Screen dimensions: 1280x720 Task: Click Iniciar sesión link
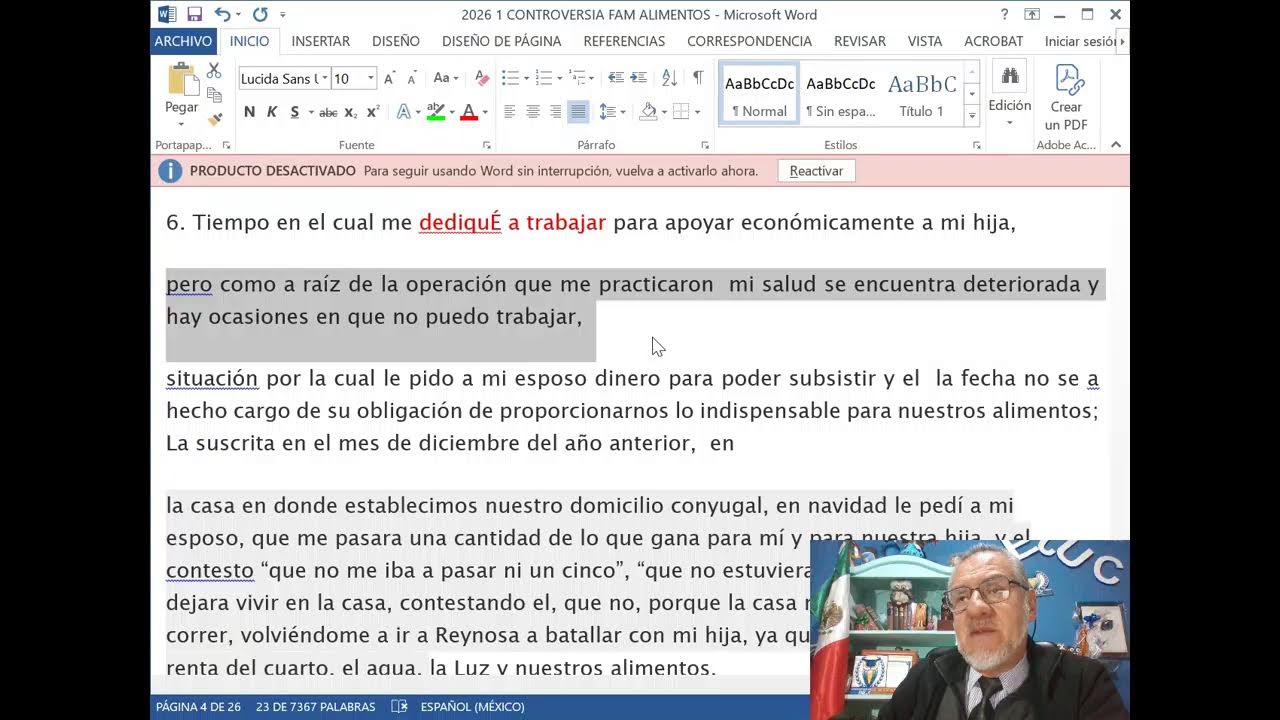click(x=1080, y=41)
